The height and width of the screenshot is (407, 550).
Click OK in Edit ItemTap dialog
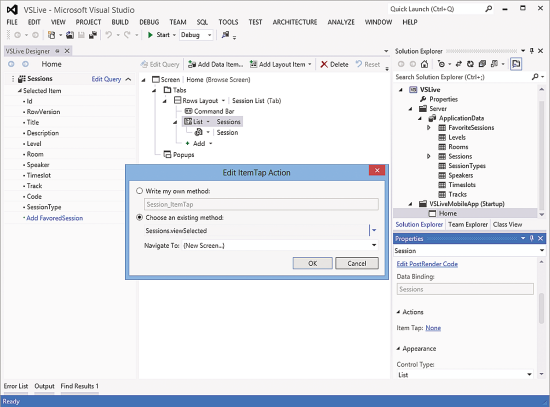(x=313, y=263)
